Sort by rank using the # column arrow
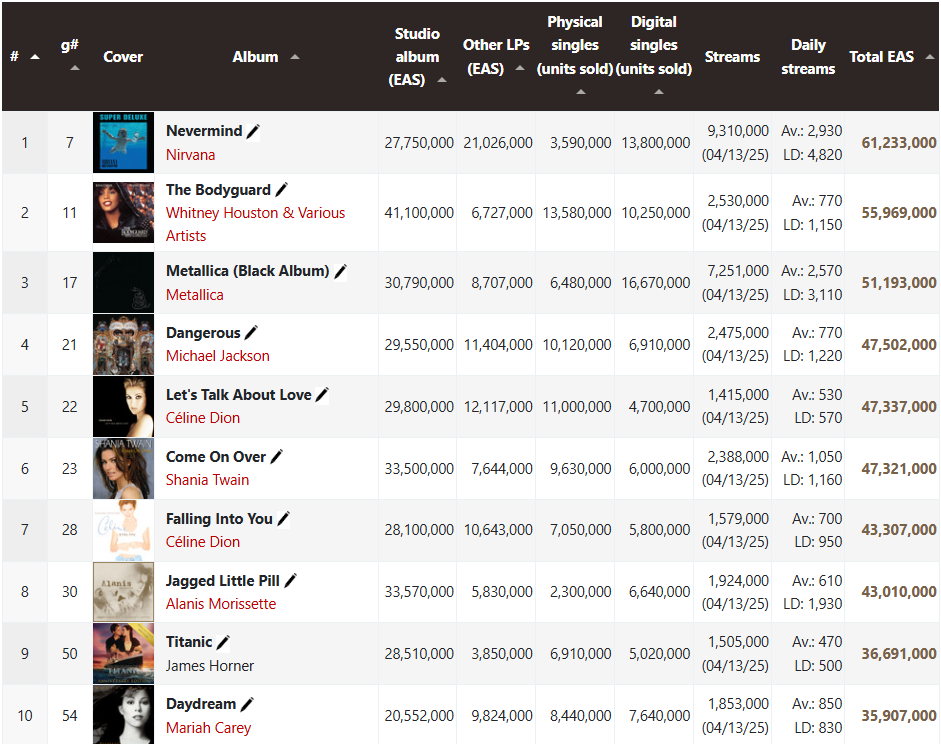This screenshot has width=941, height=744. pos(35,57)
